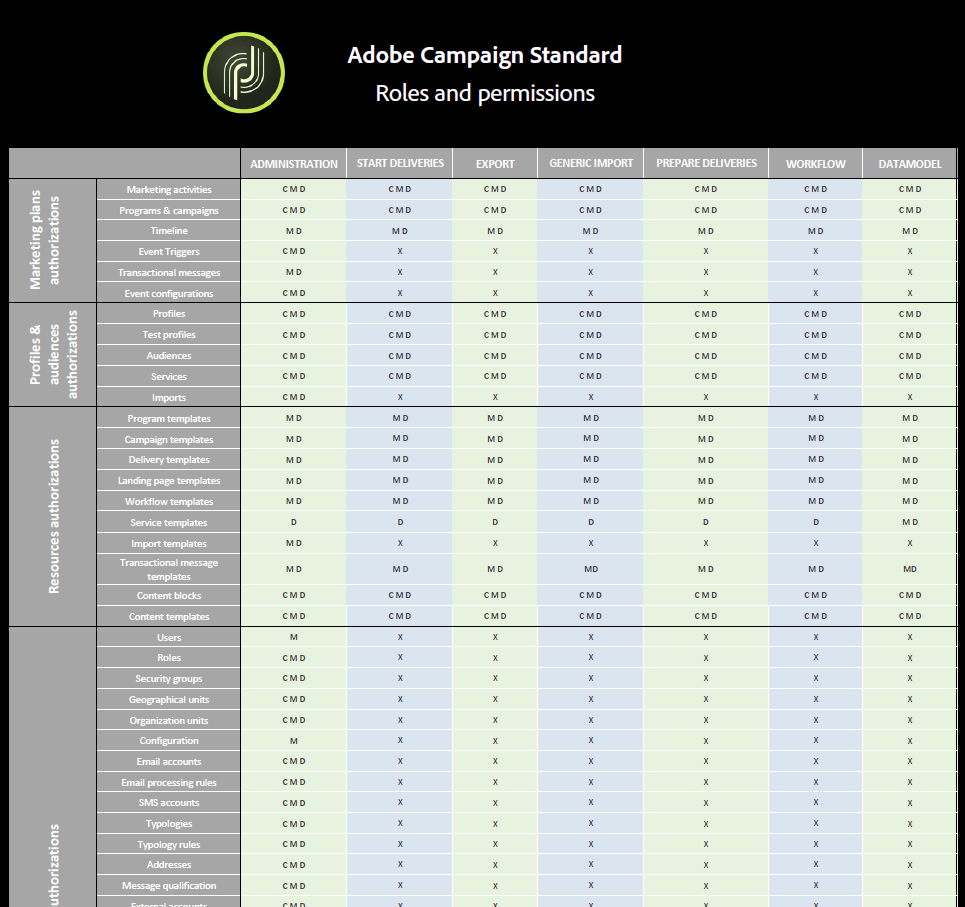Click the Email processing rules row label
Viewport: 965px width, 907px height.
(169, 783)
